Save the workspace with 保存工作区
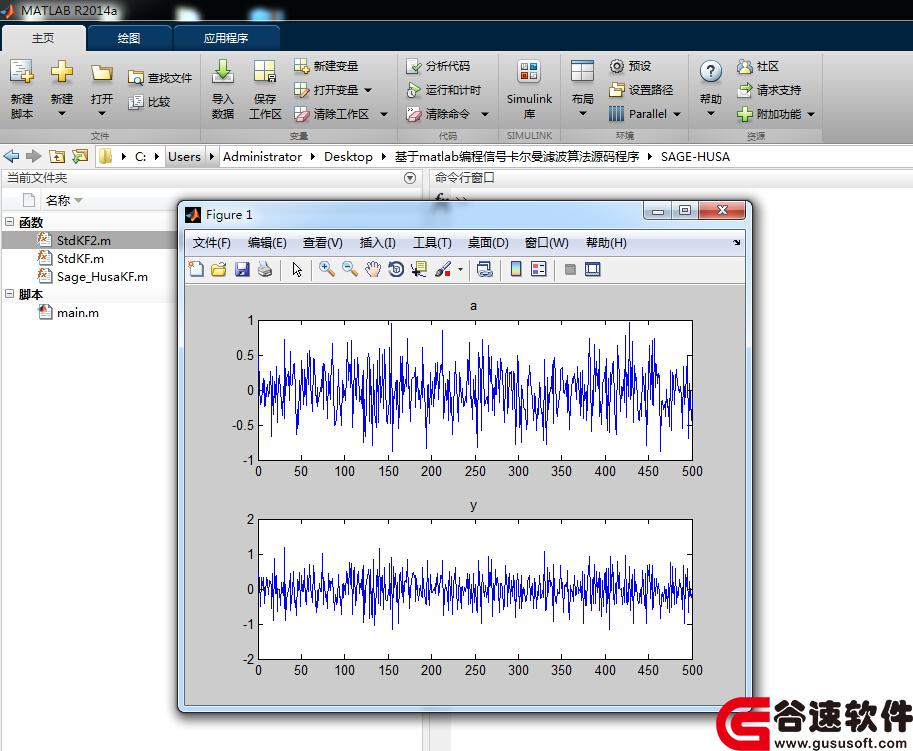This screenshot has height=751, width=913. point(265,89)
